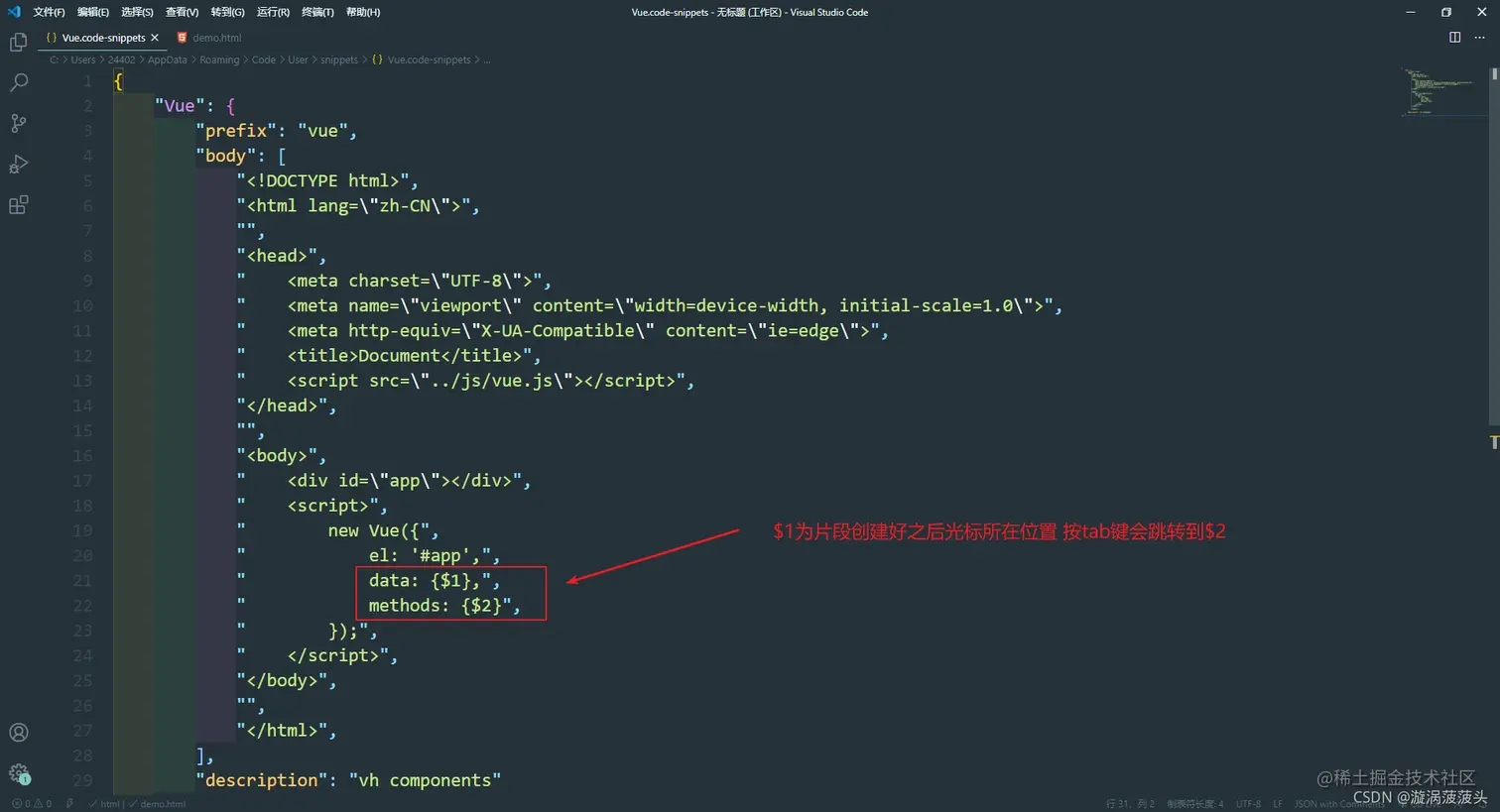The width and height of the screenshot is (1500, 812).
Task: Click the "description": "vh components" line
Action: click(x=348, y=780)
